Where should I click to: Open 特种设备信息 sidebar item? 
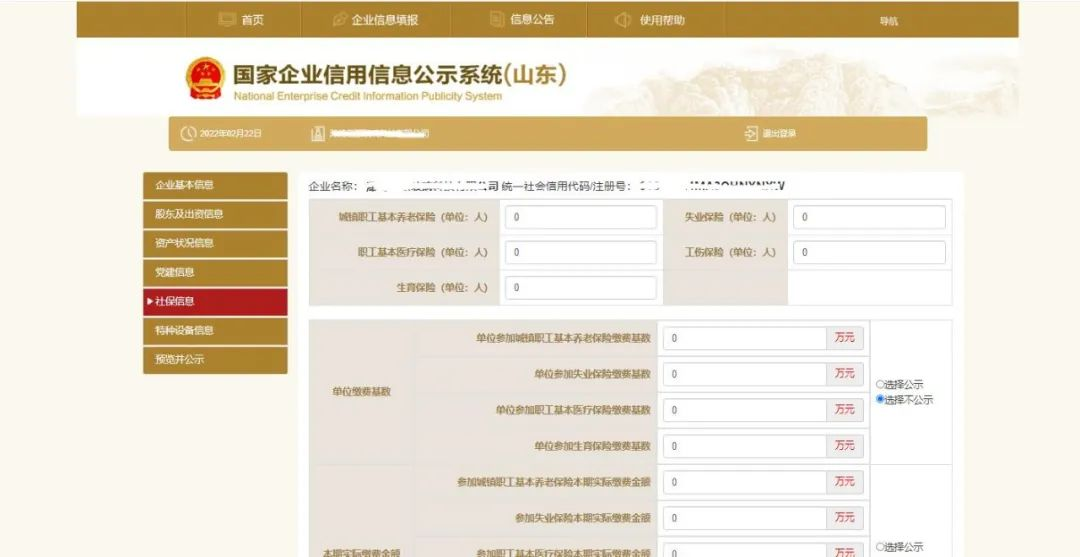point(215,330)
